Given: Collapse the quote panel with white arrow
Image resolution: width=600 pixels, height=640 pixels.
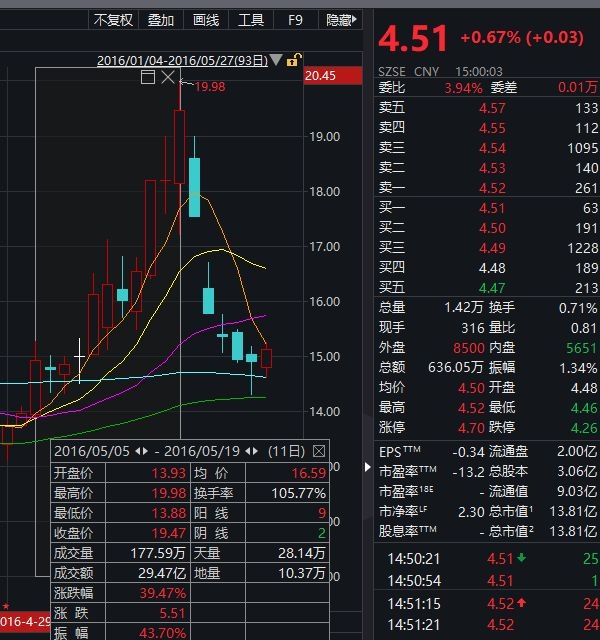Looking at the screenshot, I should (x=367, y=467).
